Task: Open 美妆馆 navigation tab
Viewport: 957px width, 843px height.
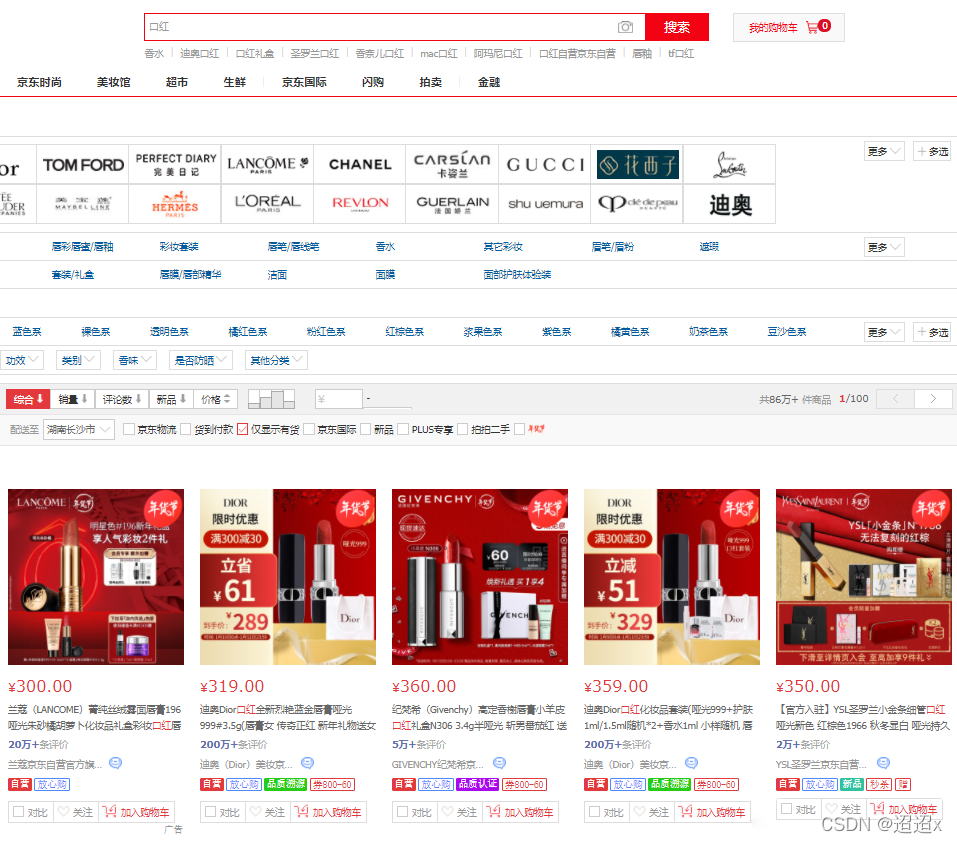Action: [114, 82]
